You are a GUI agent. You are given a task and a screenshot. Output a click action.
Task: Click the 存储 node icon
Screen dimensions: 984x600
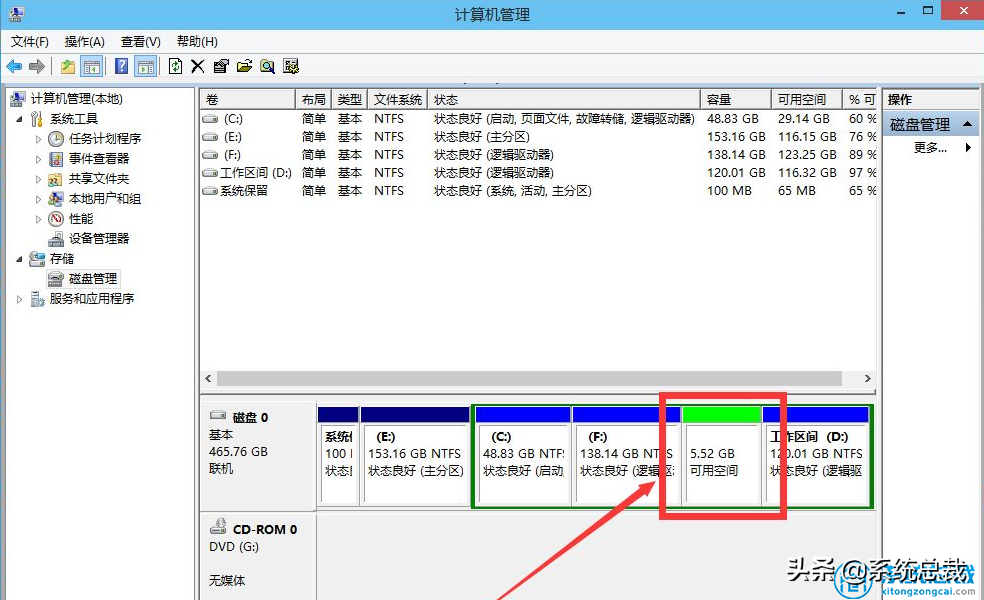click(37, 259)
